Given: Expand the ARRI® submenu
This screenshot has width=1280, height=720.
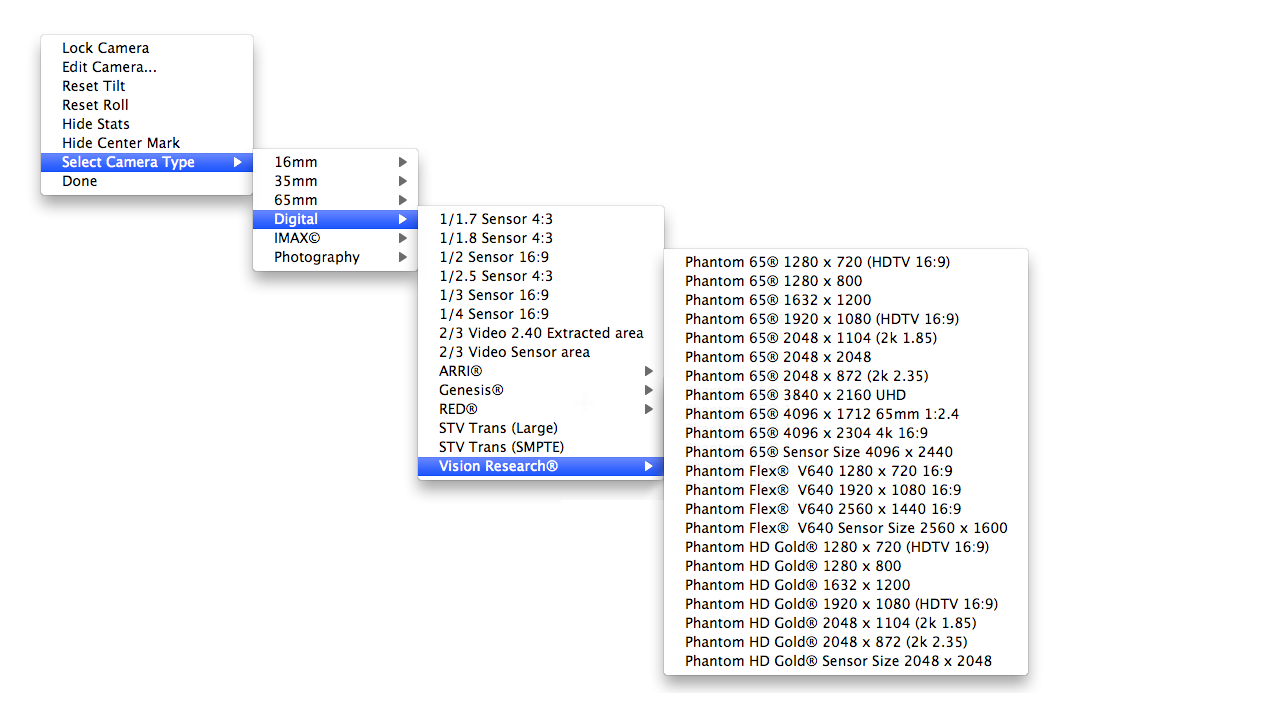Looking at the screenshot, I should click(541, 371).
